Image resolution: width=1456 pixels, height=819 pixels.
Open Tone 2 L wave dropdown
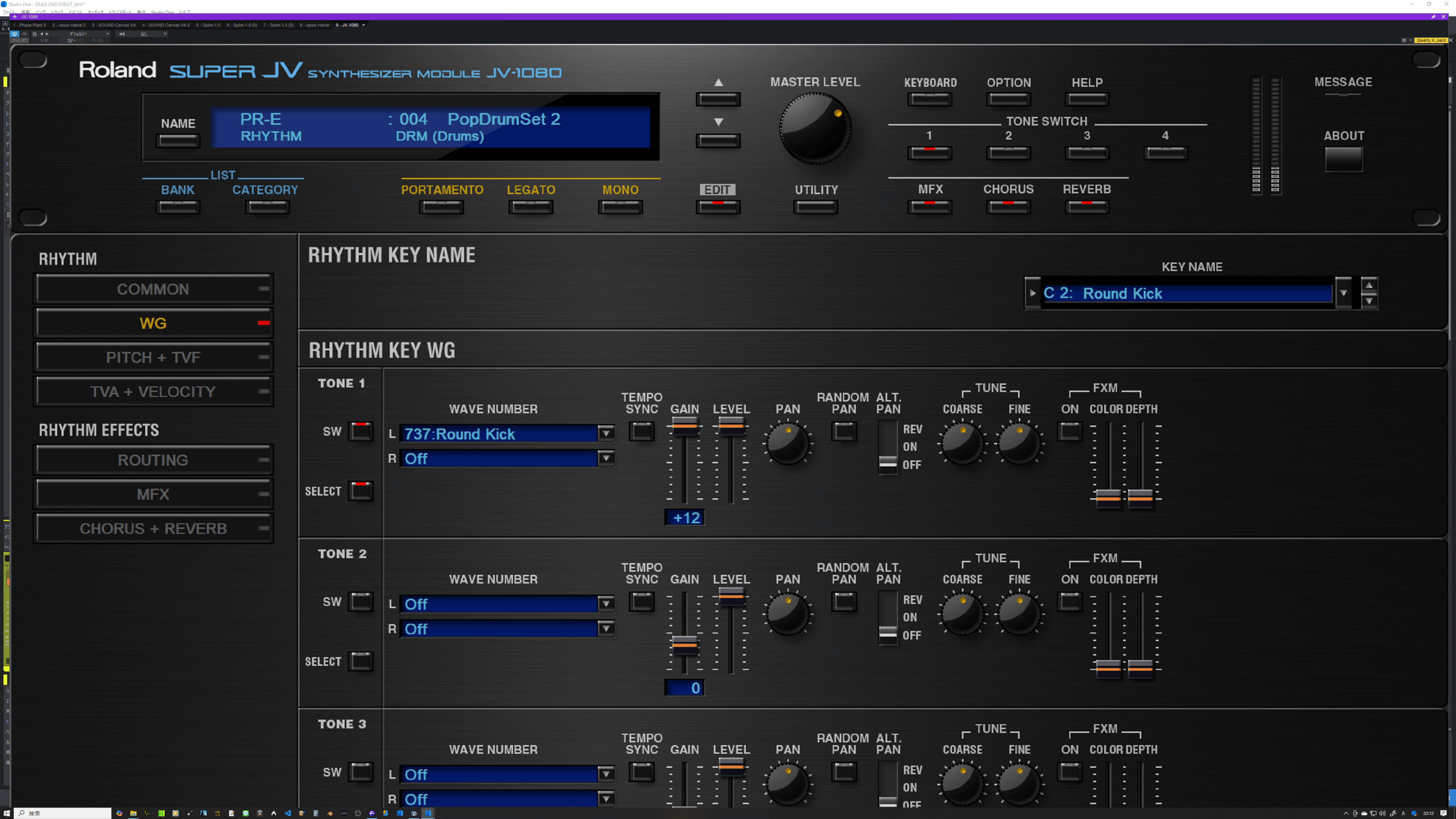606,604
